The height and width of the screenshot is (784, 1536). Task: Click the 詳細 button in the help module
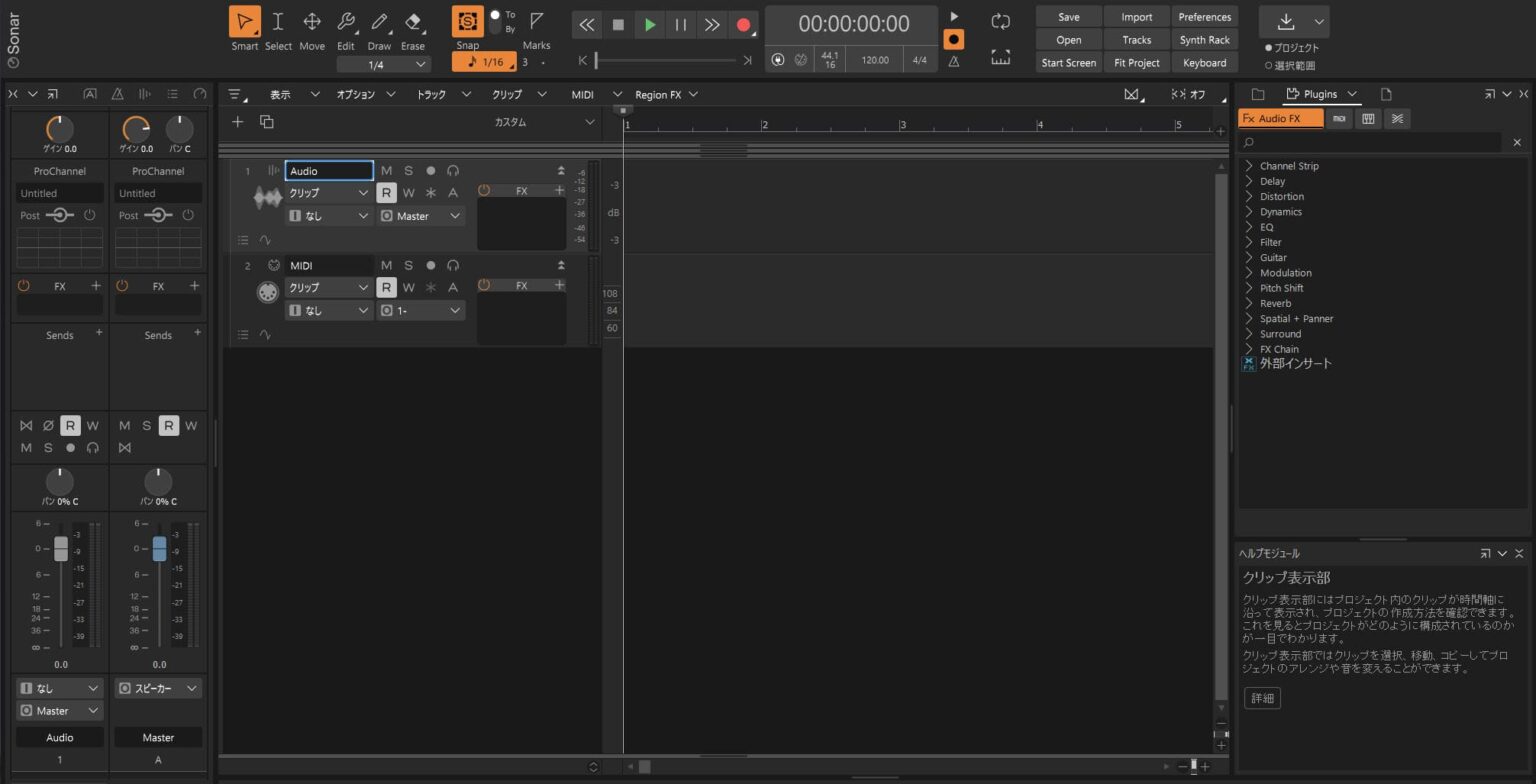click(1261, 698)
